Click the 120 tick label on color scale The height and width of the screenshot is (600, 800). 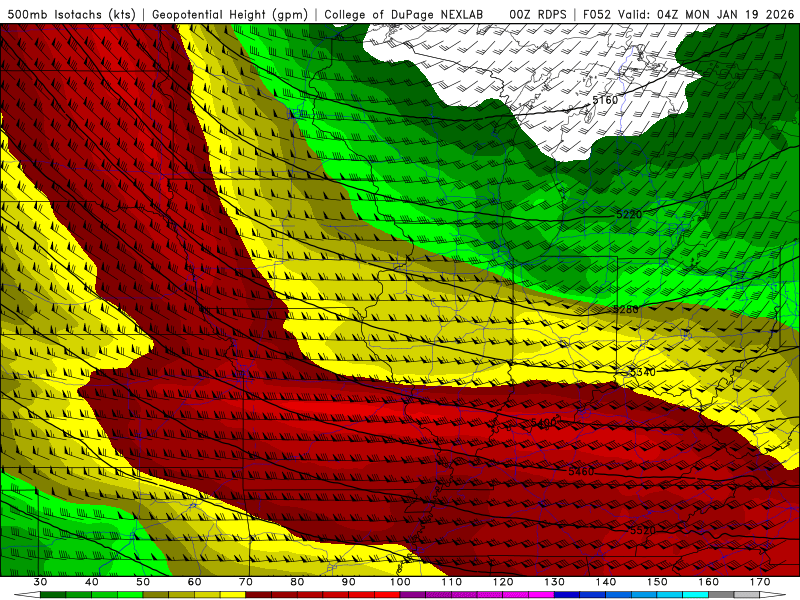coord(503,582)
